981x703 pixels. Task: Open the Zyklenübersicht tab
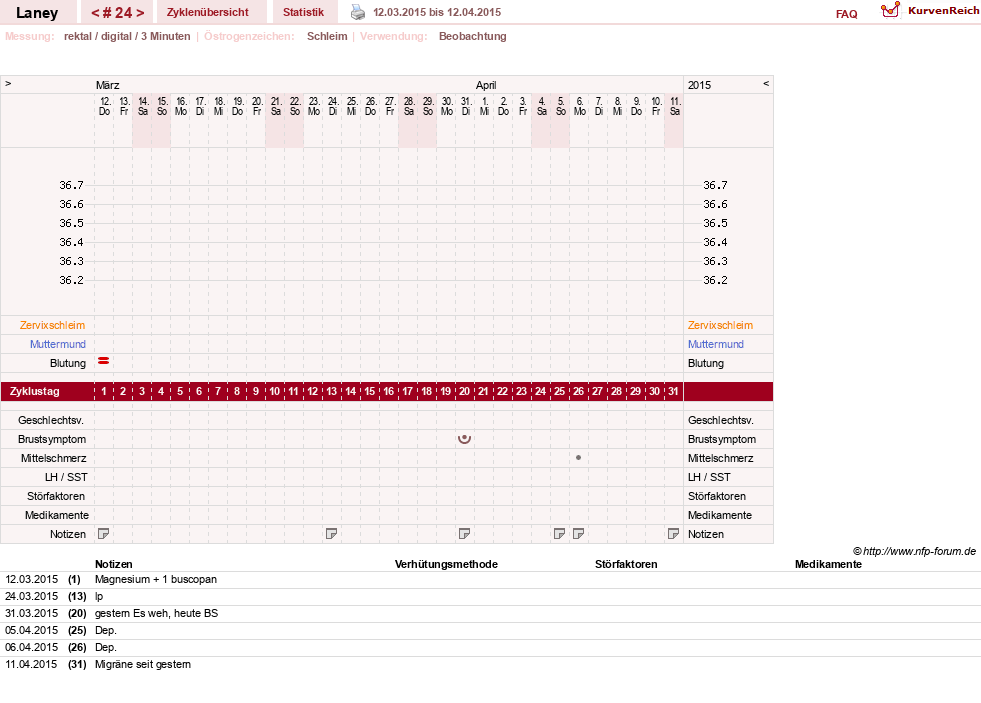point(208,13)
